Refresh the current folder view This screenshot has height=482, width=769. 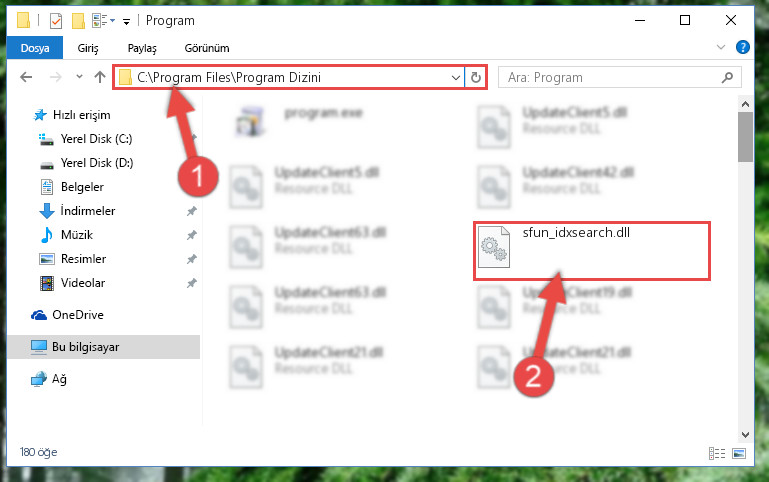point(476,77)
